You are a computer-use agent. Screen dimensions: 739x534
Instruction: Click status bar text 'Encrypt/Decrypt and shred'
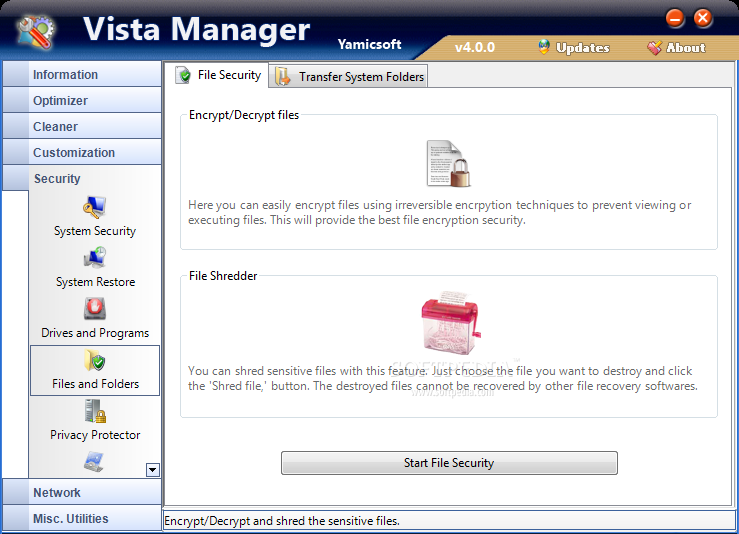(282, 521)
